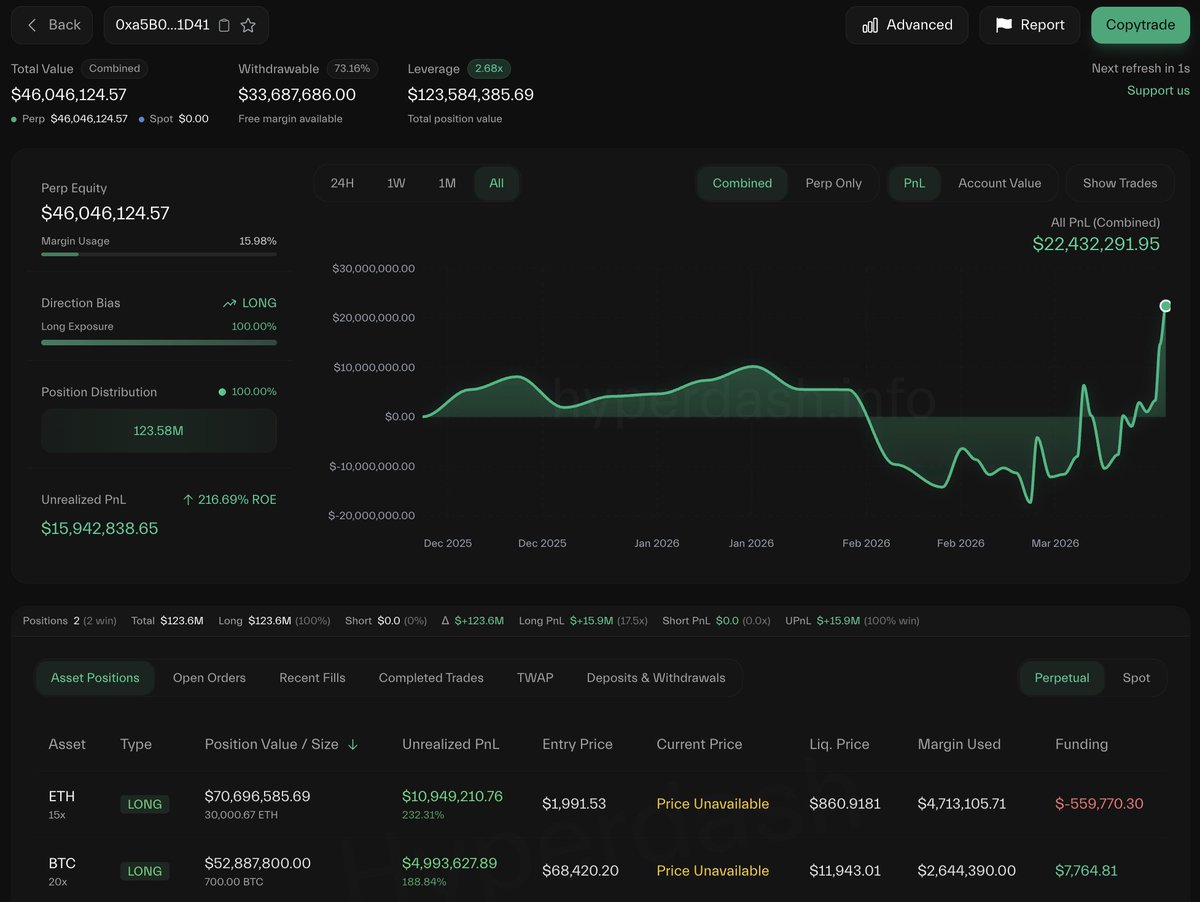Switch positions table to Spot
Screen dimensions: 1200x902
pos(1137,677)
